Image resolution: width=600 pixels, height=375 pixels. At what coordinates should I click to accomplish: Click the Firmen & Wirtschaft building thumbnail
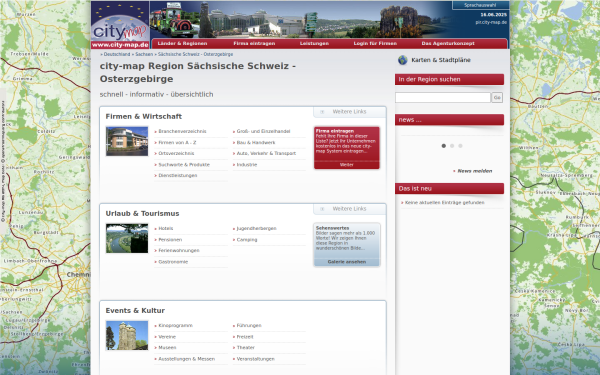(x=127, y=141)
